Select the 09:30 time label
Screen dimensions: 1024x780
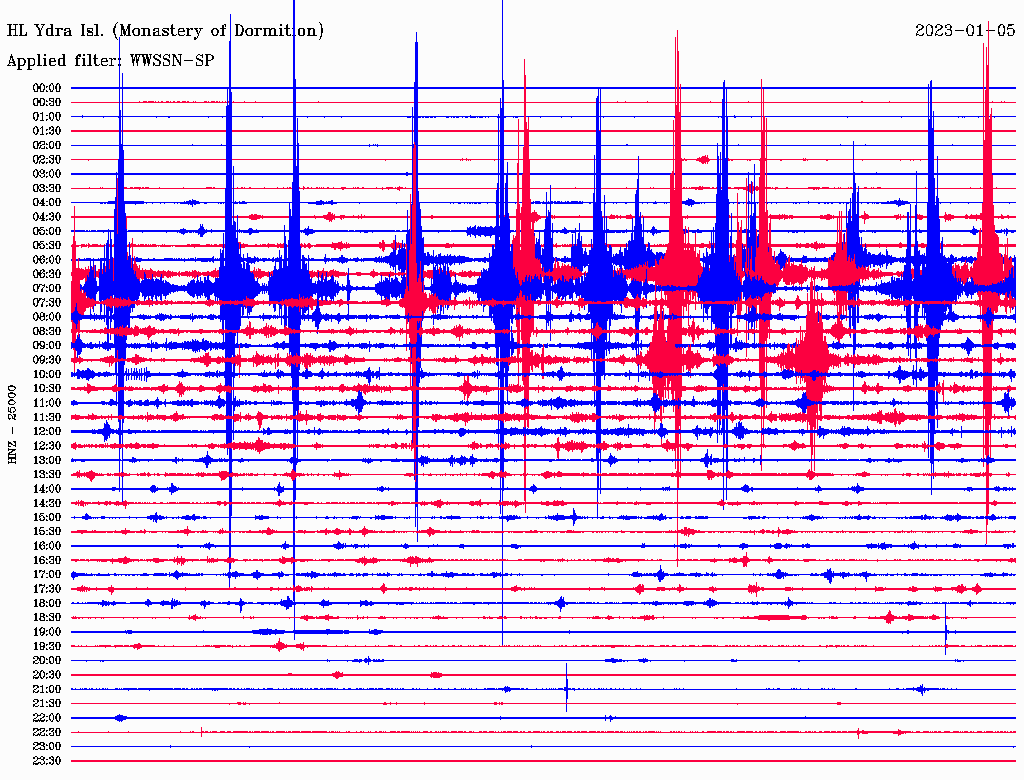coord(47,361)
